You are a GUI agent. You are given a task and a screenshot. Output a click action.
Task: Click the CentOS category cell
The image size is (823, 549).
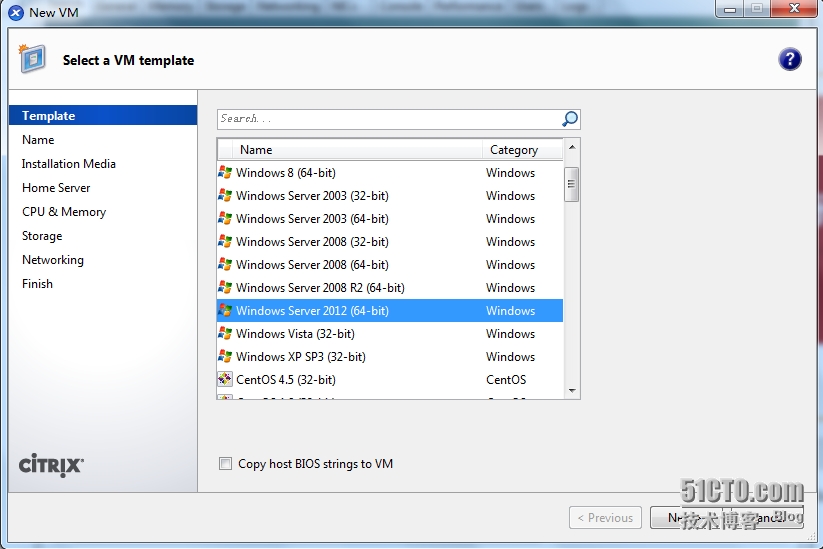coord(506,379)
